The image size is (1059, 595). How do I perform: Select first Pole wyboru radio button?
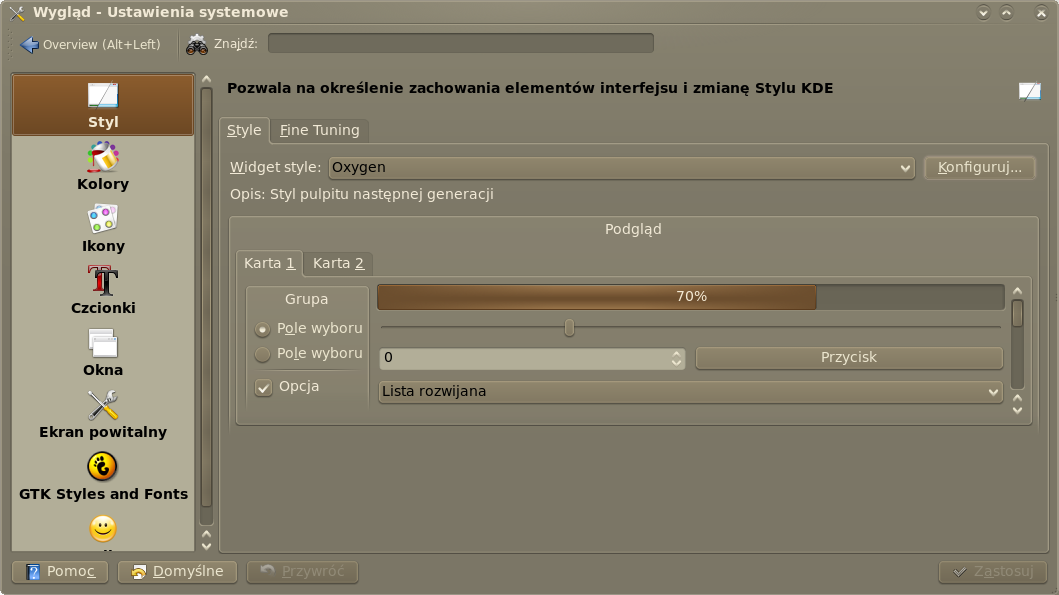tap(262, 329)
